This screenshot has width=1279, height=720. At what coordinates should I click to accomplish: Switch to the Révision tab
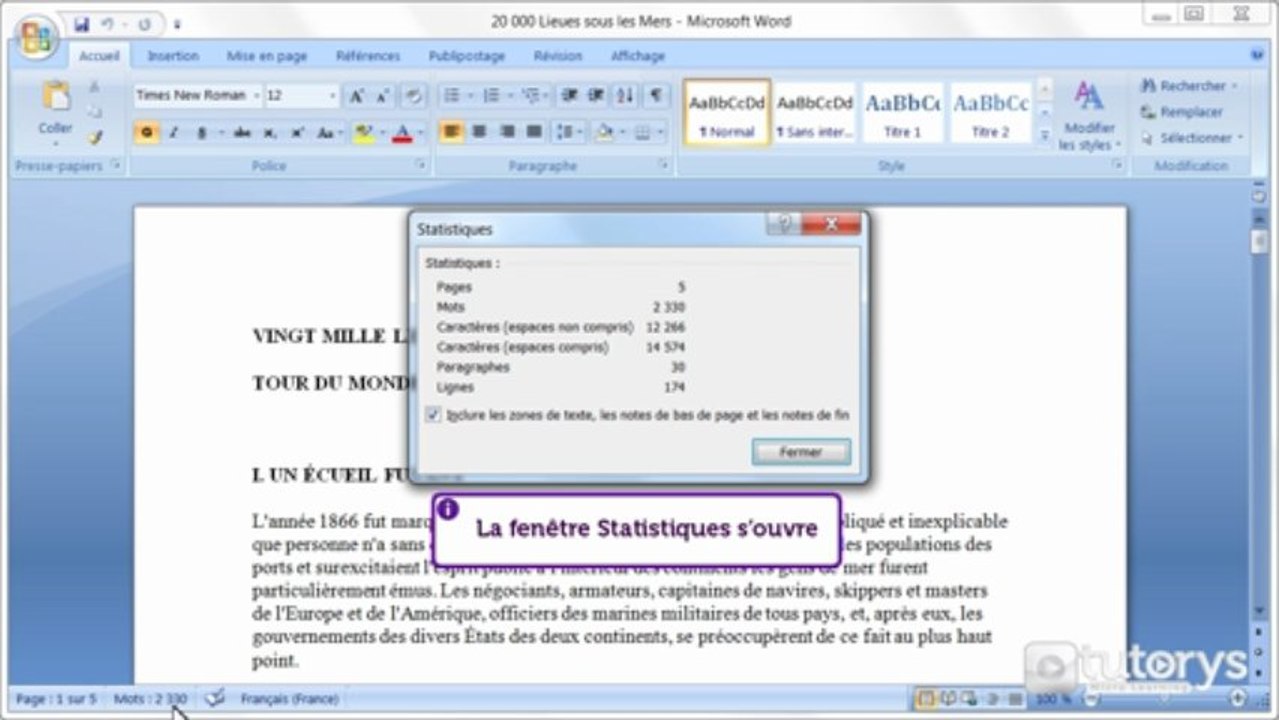coord(558,57)
